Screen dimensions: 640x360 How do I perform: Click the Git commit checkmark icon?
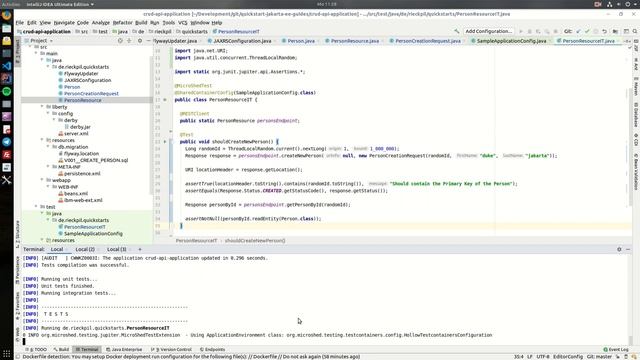pyautogui.click(x=587, y=31)
